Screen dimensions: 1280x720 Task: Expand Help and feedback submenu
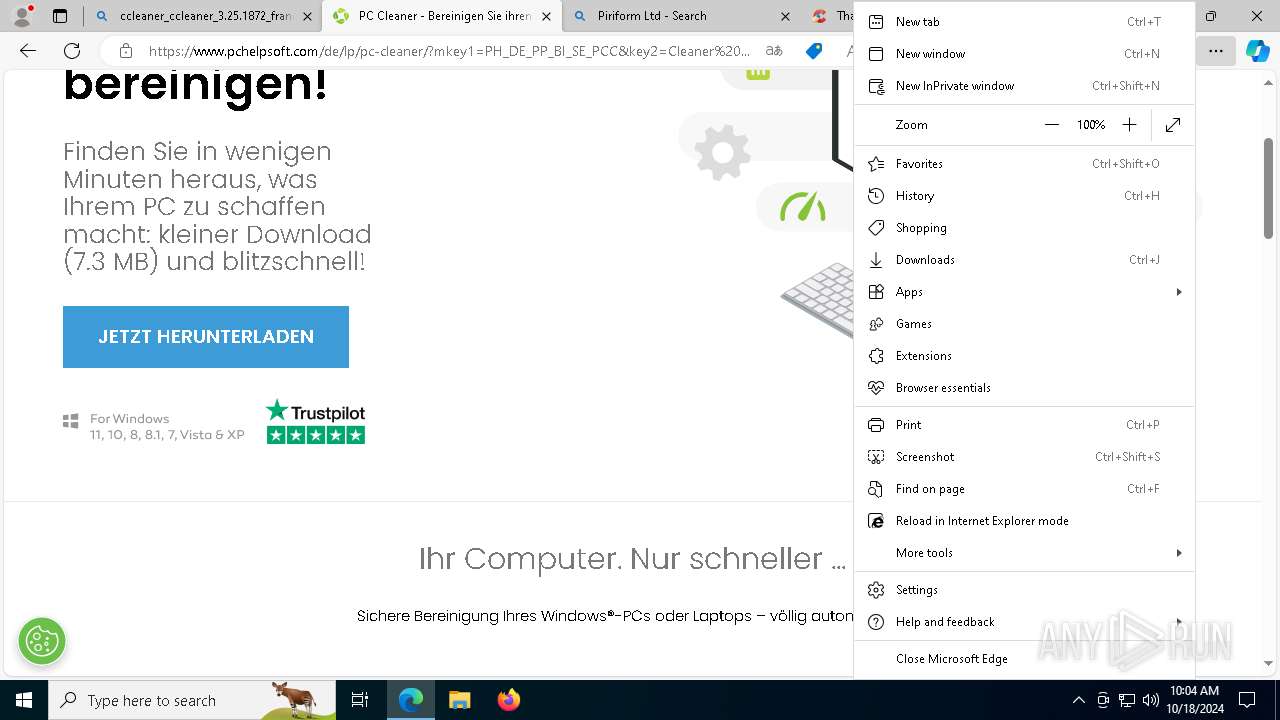[1024, 622]
